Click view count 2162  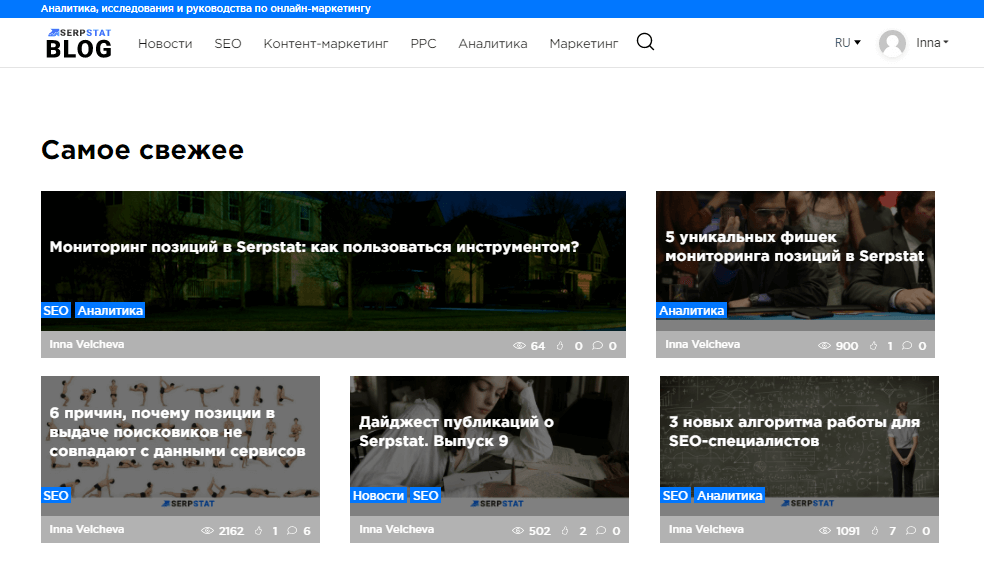click(x=231, y=531)
